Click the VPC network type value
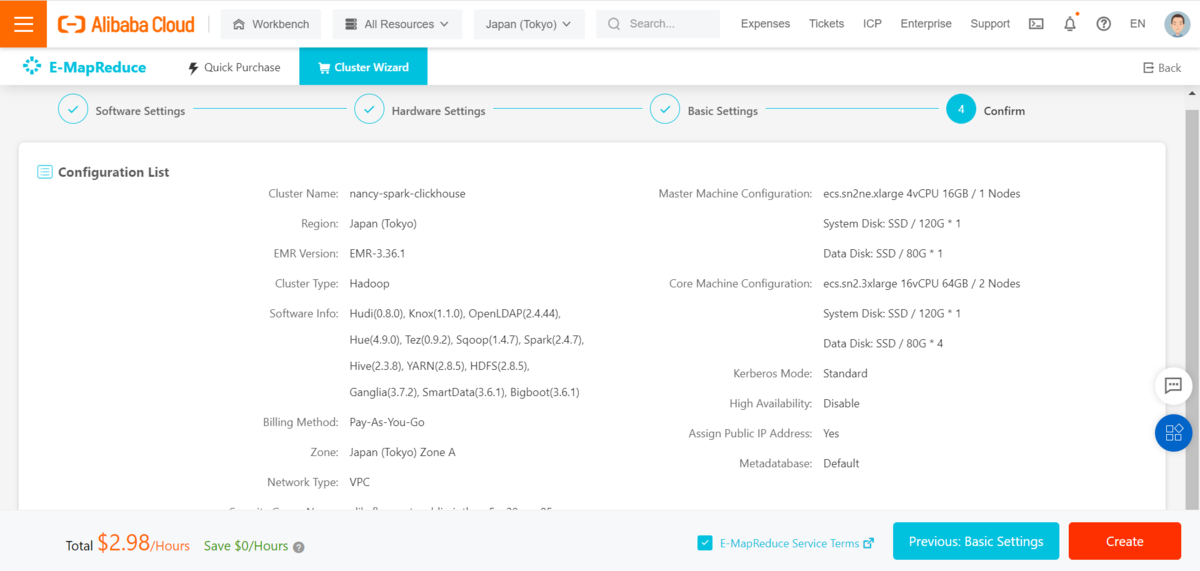 tap(359, 482)
